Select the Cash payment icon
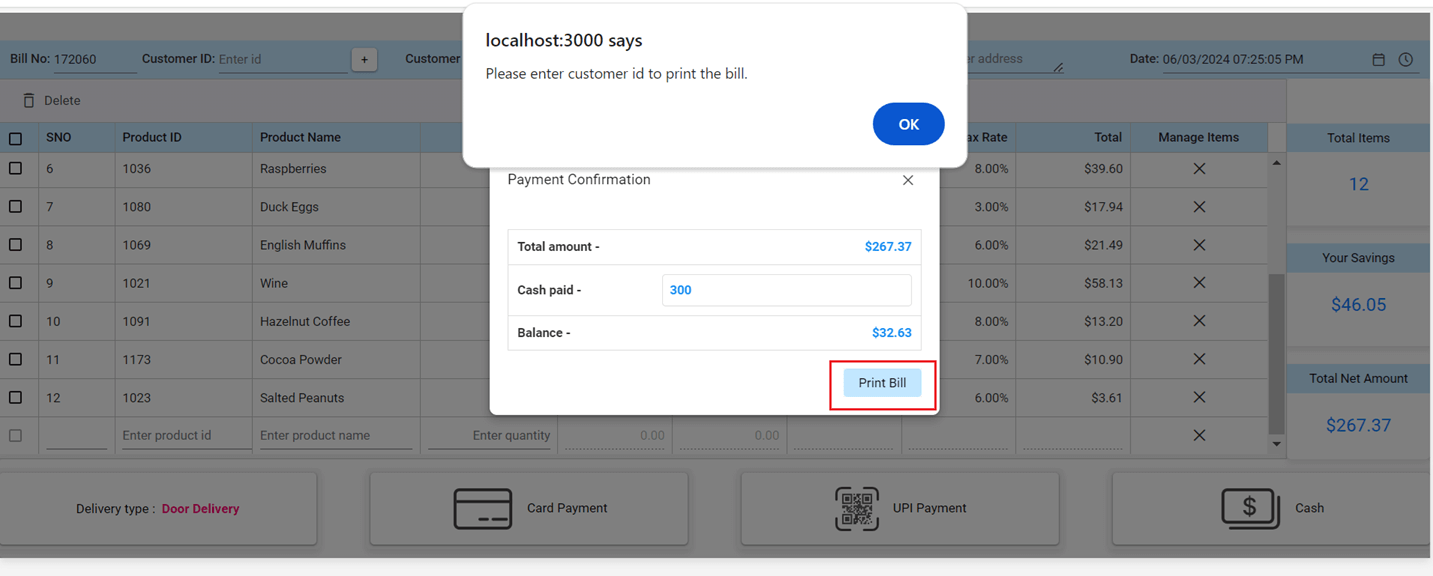1433x576 pixels. (x=1250, y=508)
